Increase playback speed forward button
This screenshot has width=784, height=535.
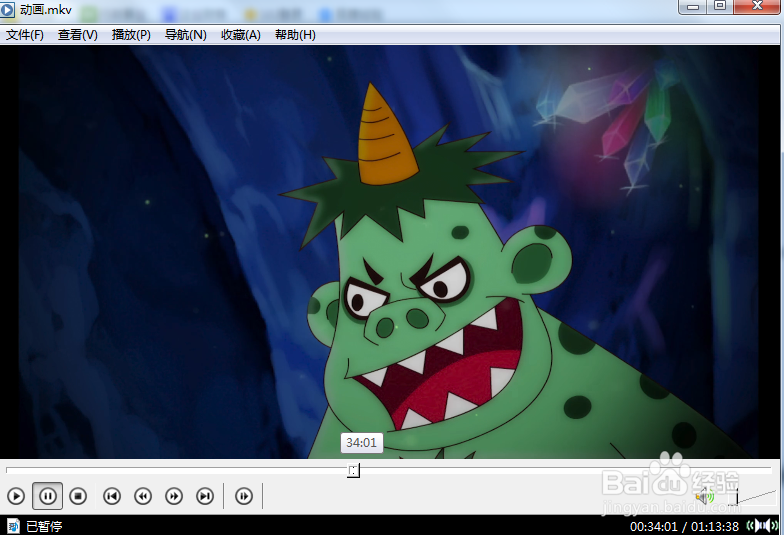tap(174, 496)
